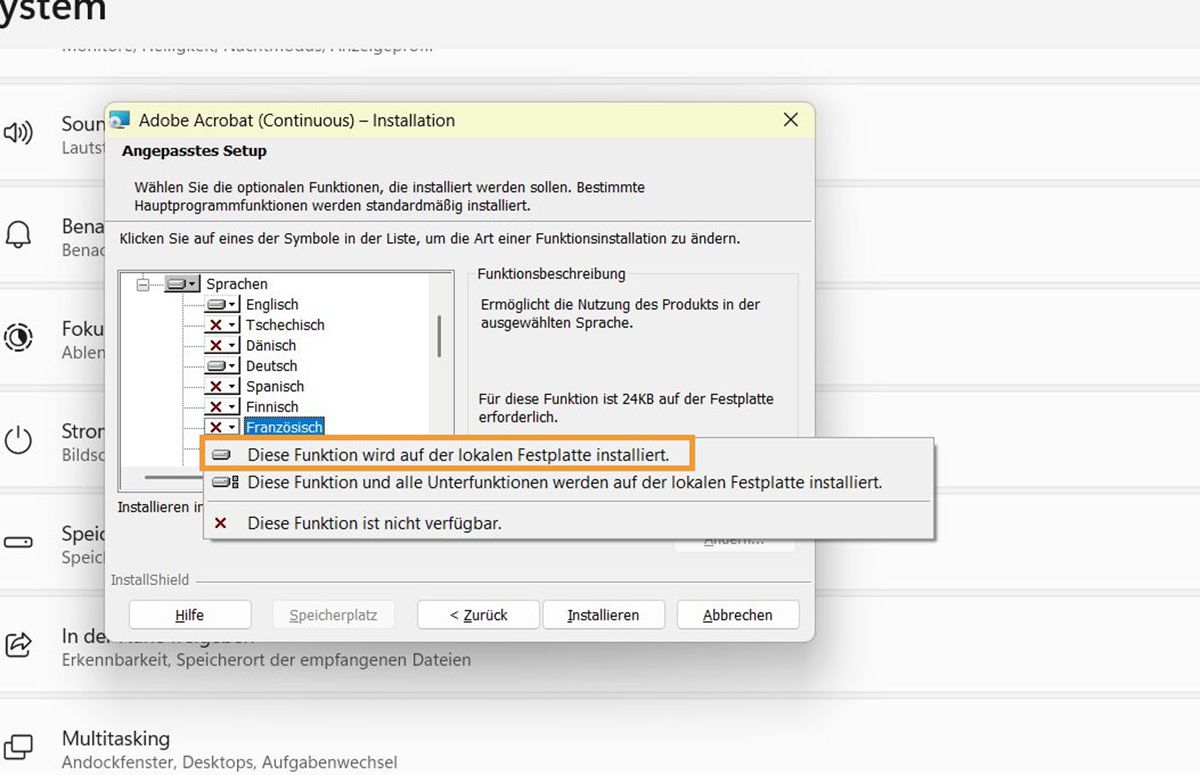Image resolution: width=1200 pixels, height=775 pixels.
Task: Open the Sprachen feature install dropdown
Action: click(183, 284)
